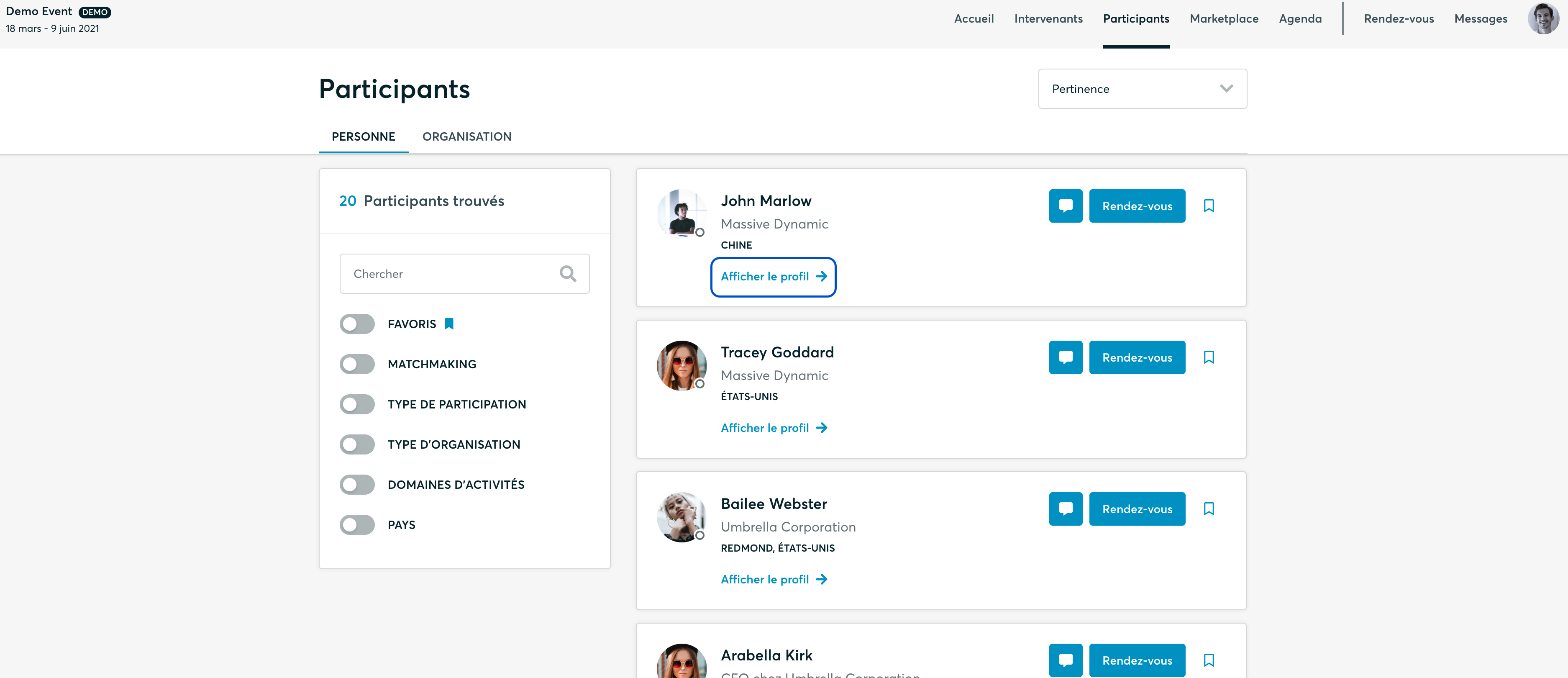Click the Arabella Kirk name heading
1568x678 pixels.
click(x=766, y=655)
